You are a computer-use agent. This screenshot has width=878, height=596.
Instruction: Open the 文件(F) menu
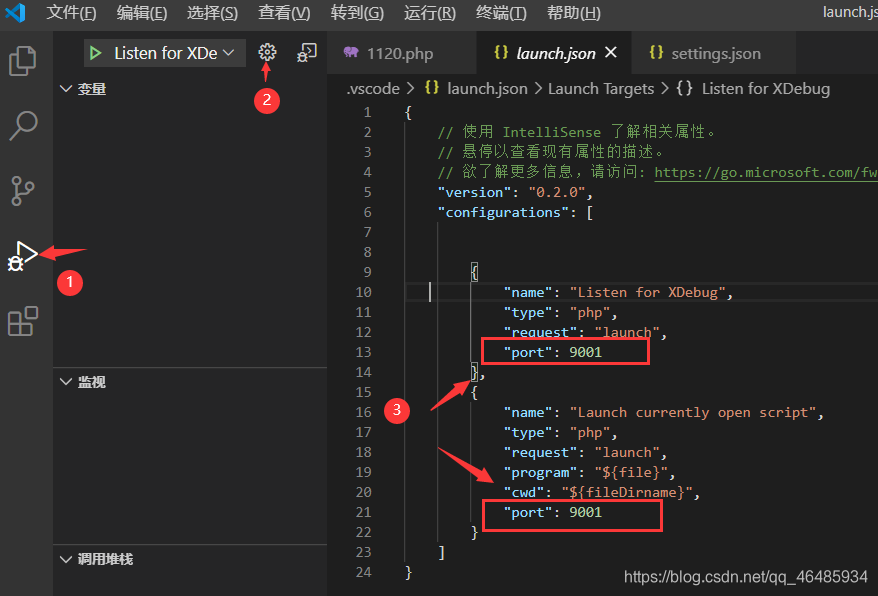[x=71, y=12]
